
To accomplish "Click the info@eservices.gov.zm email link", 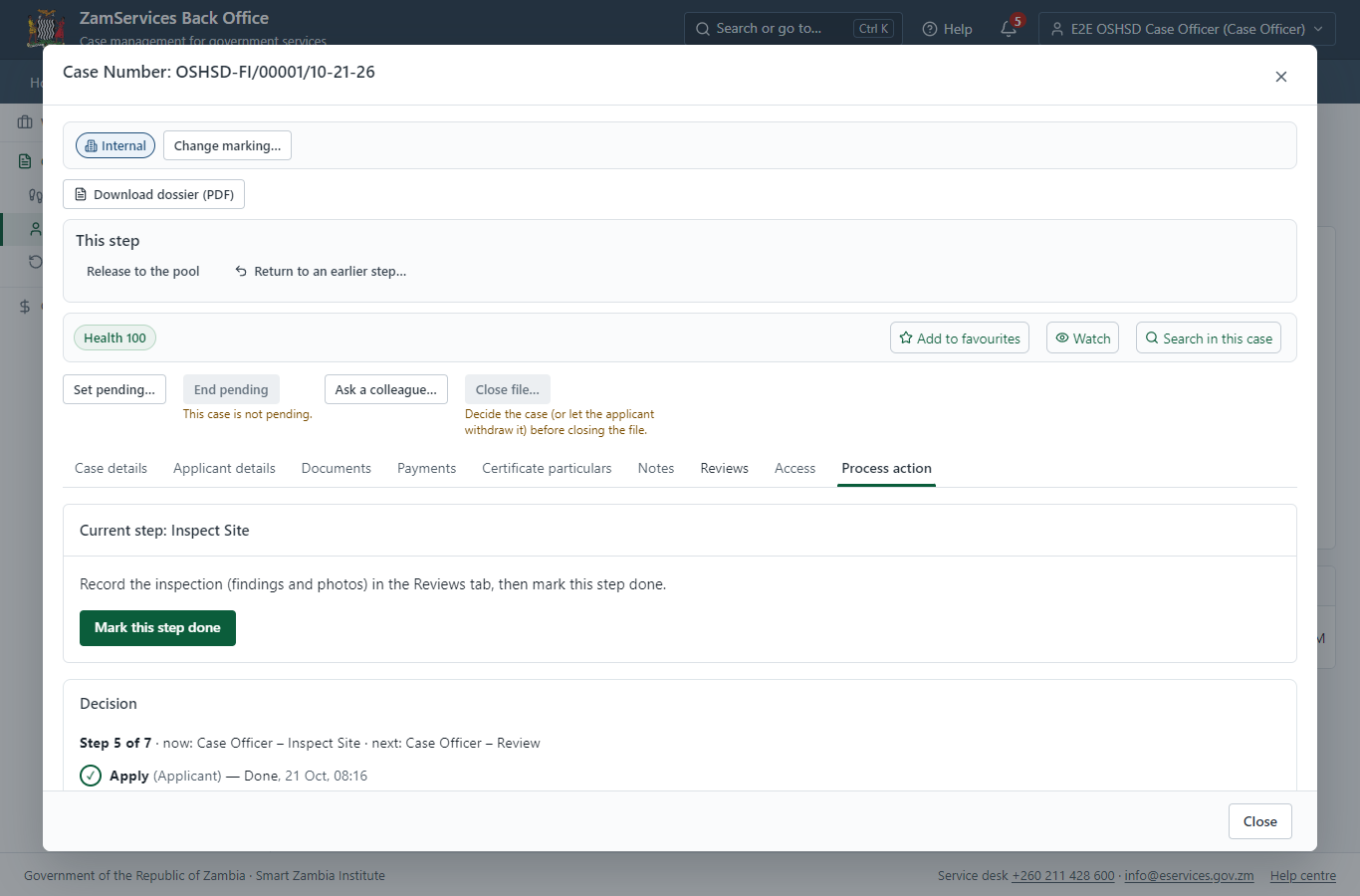I will click(1189, 876).
